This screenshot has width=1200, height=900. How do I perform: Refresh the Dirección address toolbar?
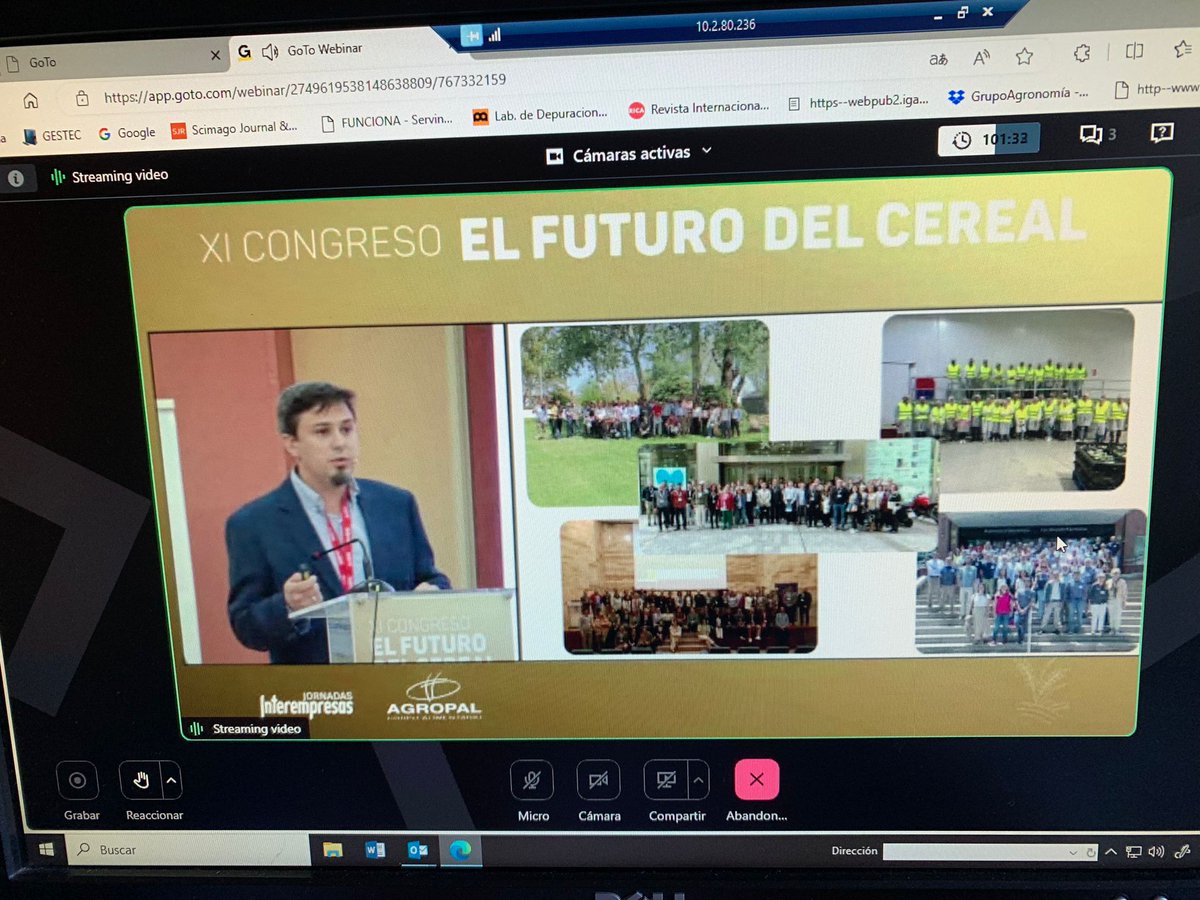[1091, 853]
